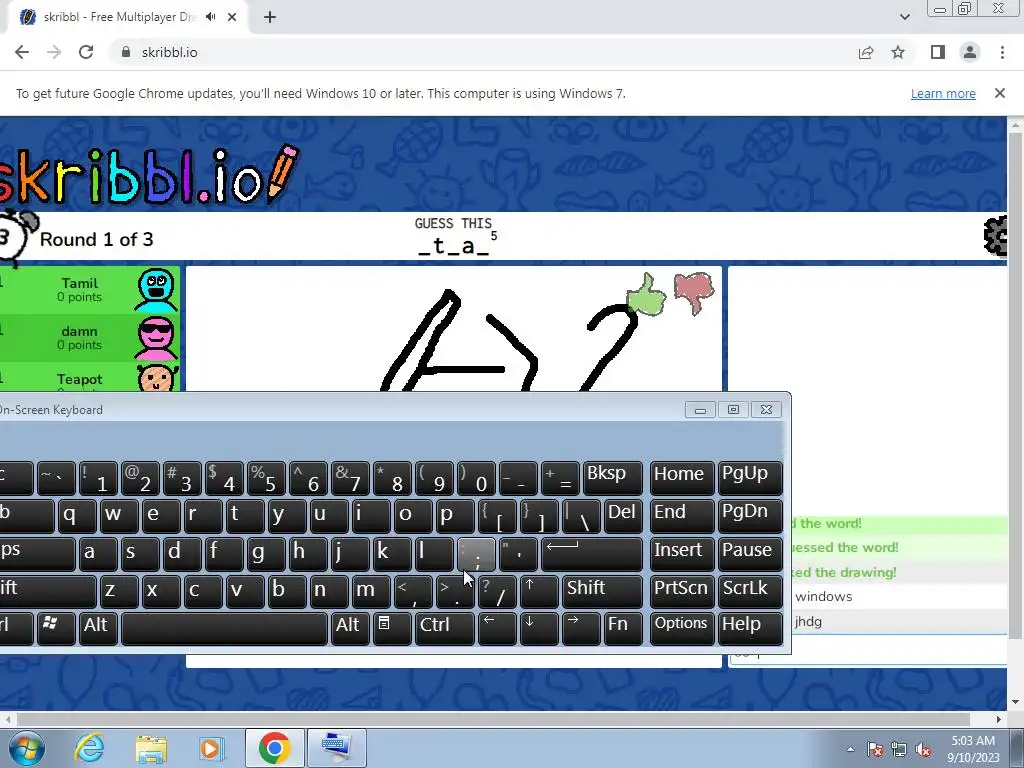Reload the skribbl.io page
Image resolution: width=1024 pixels, height=768 pixels.
[86, 52]
